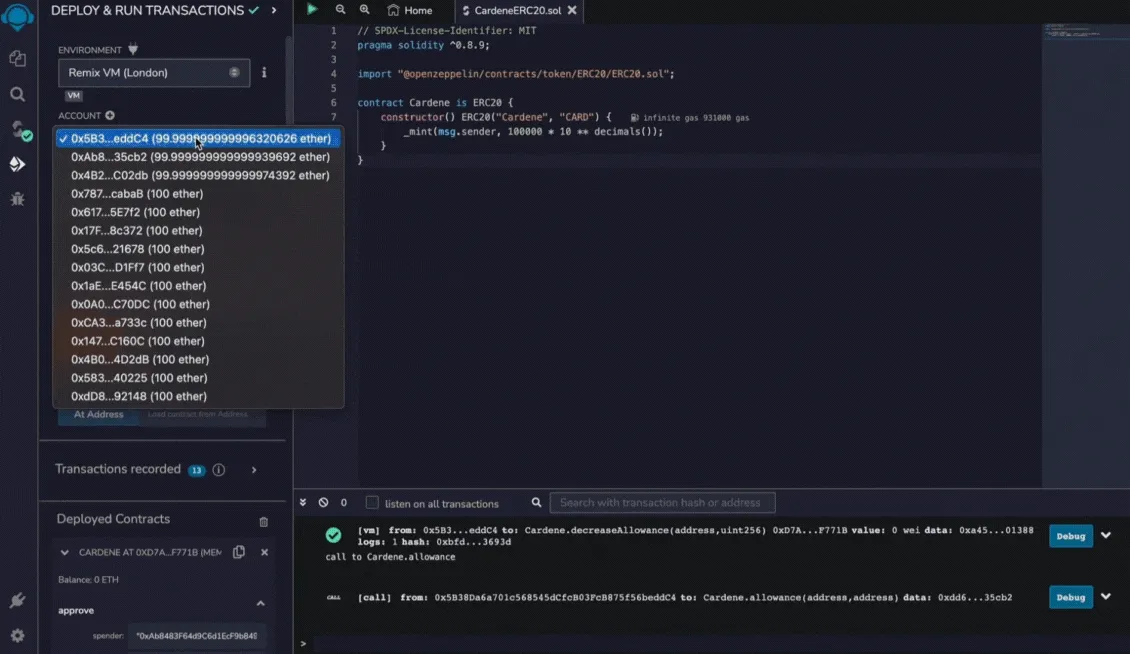
Task: Expand the Transactions recorded section
Action: tap(254, 470)
